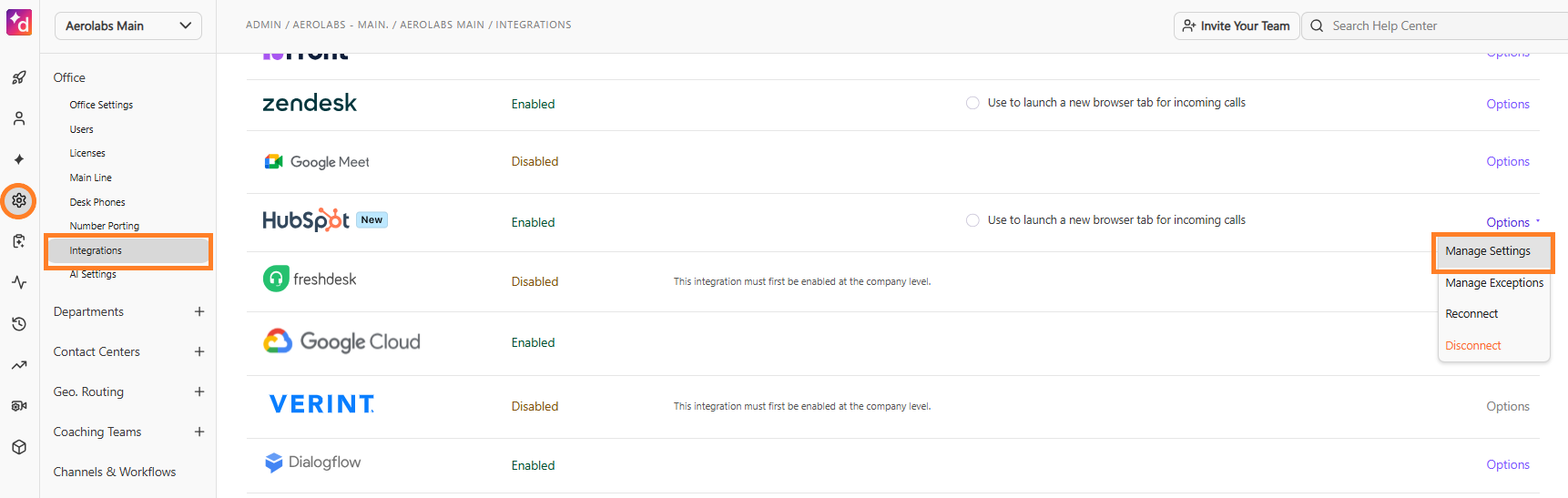Click the New badge next to HubSpot
This screenshot has height=498, width=1568.
pos(372,219)
